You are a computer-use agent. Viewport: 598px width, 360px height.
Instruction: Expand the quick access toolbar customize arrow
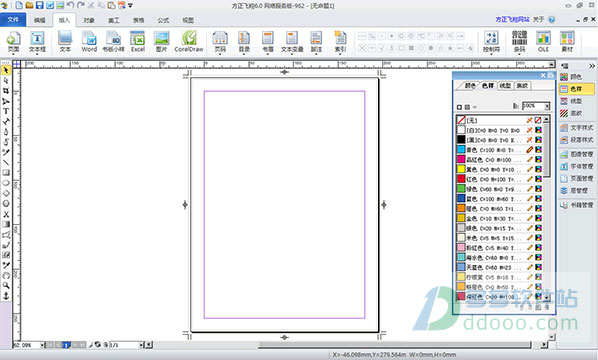coord(131,6)
